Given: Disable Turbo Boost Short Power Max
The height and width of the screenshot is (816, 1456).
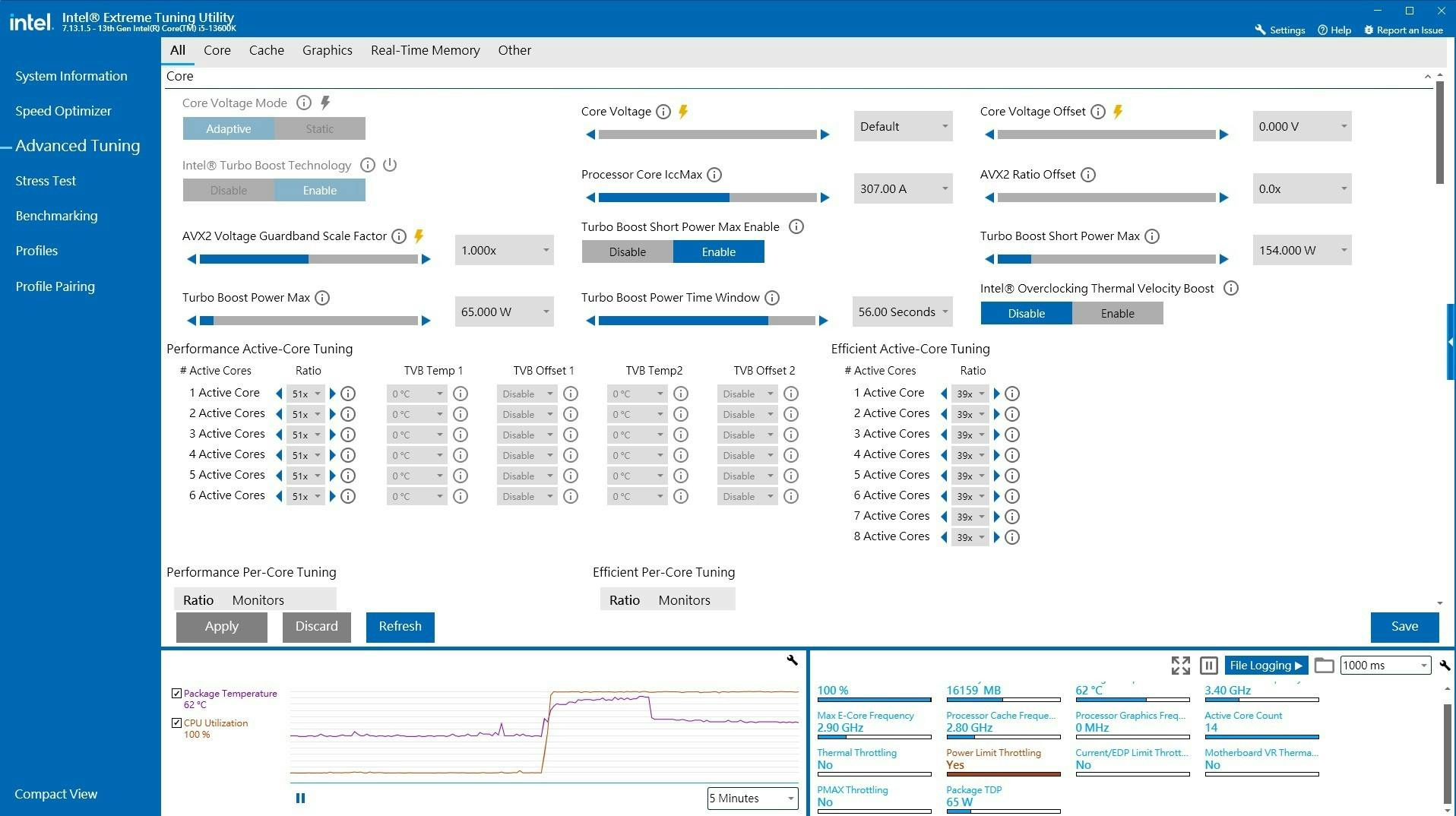Looking at the screenshot, I should coord(627,252).
